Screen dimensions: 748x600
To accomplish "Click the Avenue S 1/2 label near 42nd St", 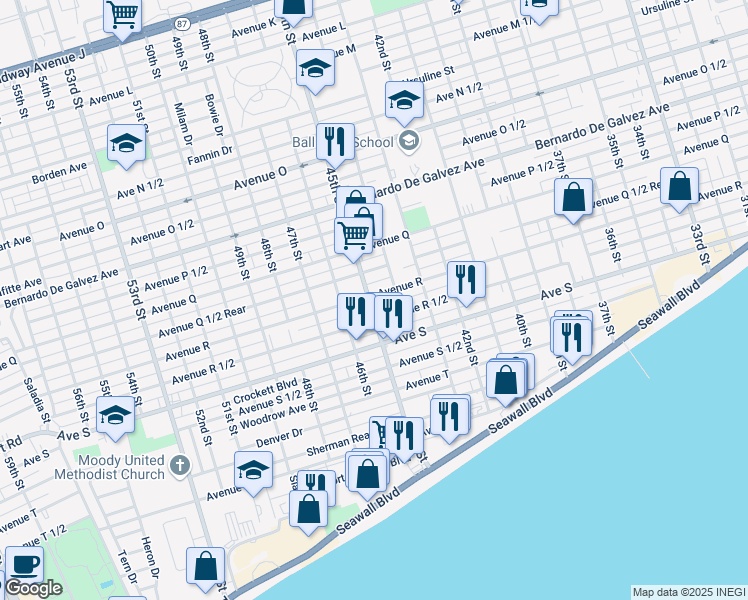I will [x=430, y=355].
